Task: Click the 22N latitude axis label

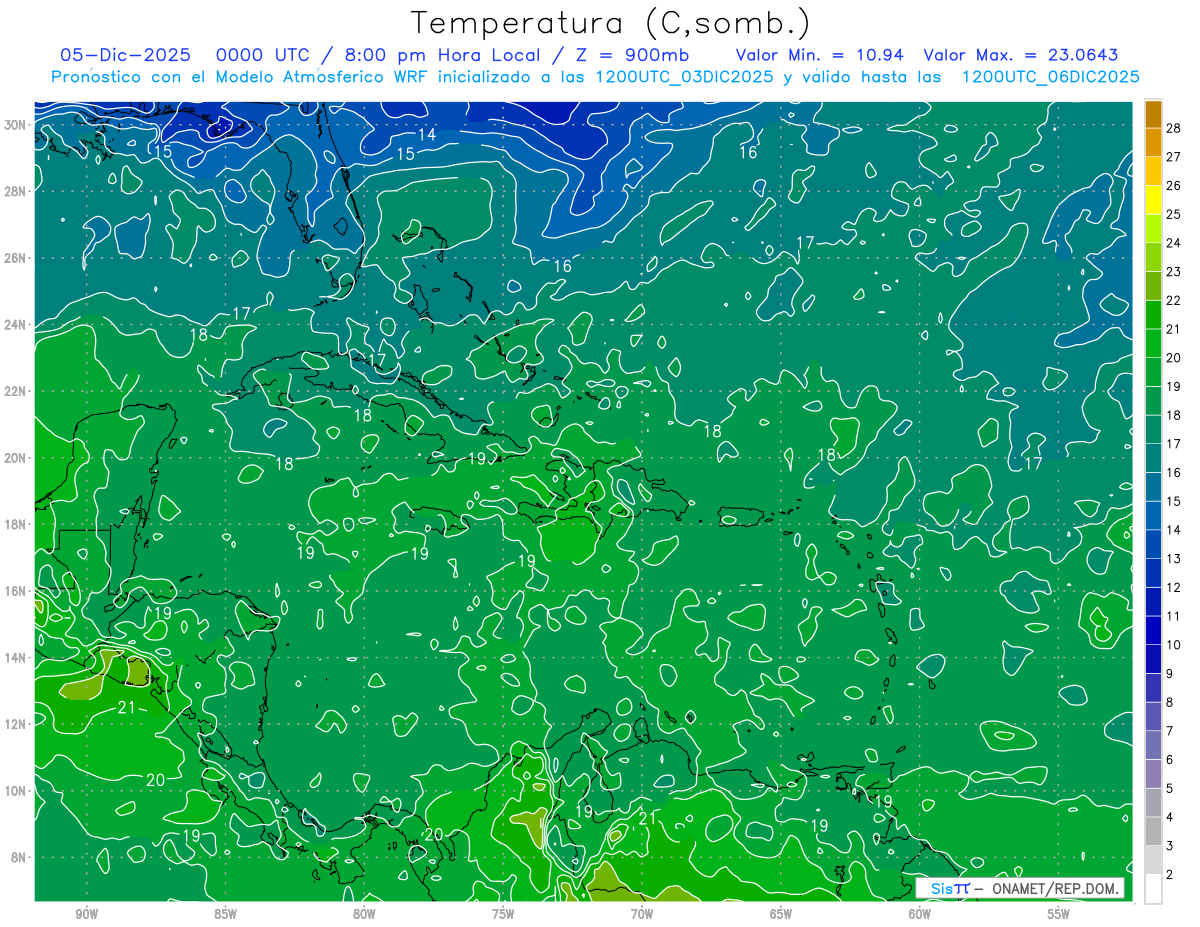Action: (x=17, y=391)
